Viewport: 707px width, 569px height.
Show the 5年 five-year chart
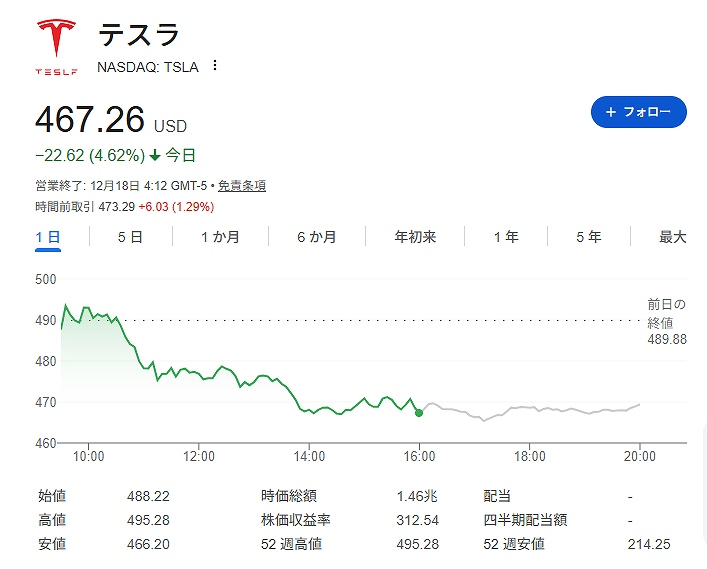(x=588, y=237)
